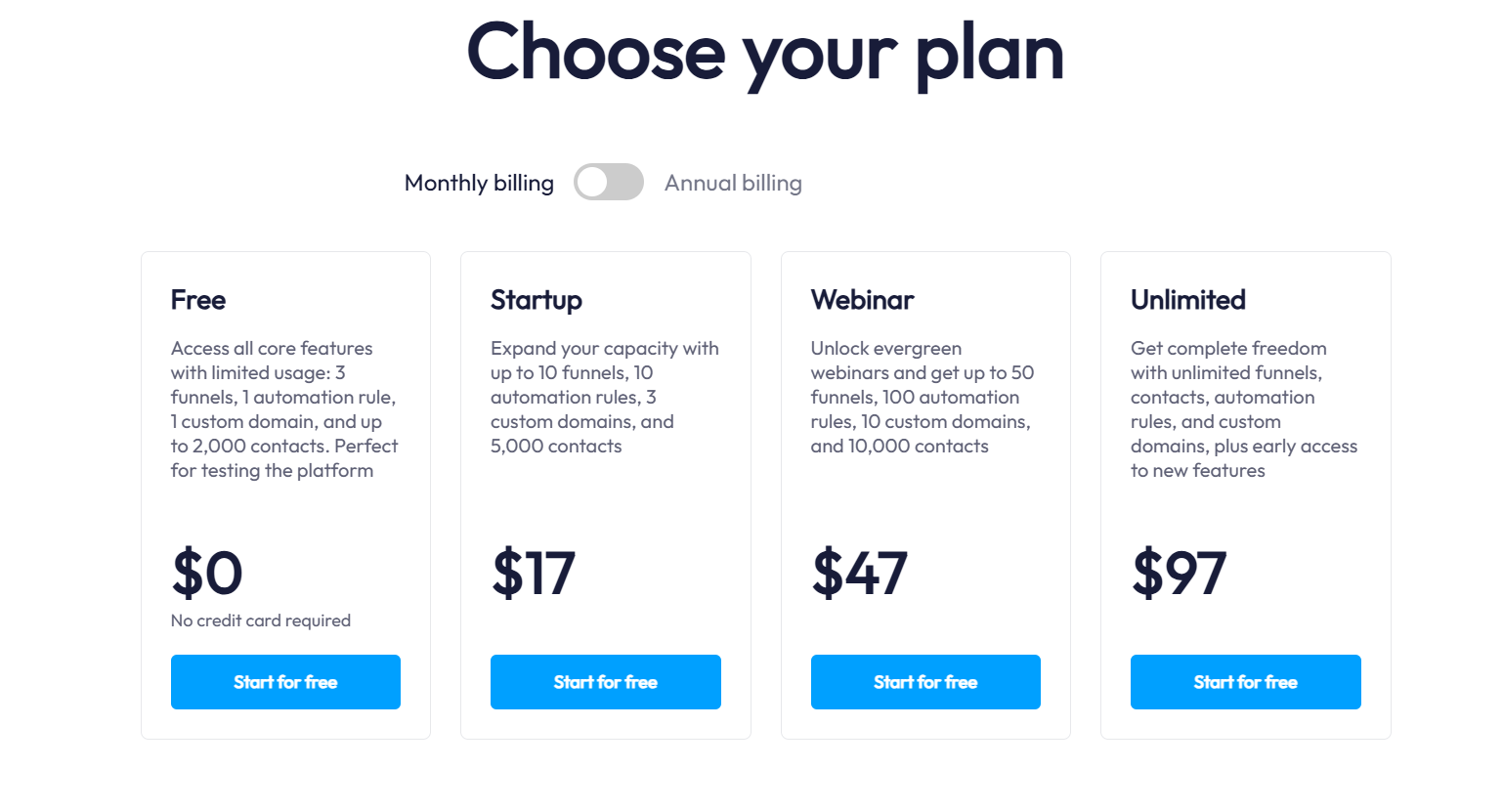Image resolution: width=1503 pixels, height=812 pixels.
Task: Click Start for free on the Free plan
Action: [x=285, y=681]
